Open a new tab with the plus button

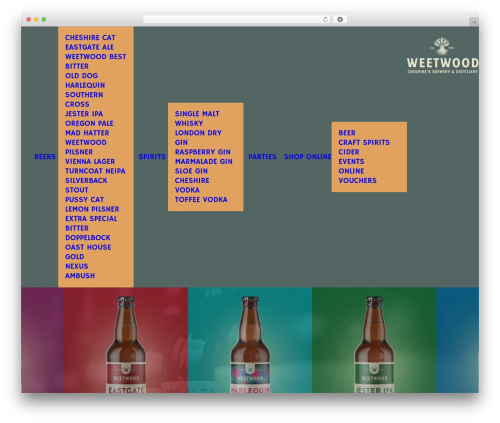[474, 22]
